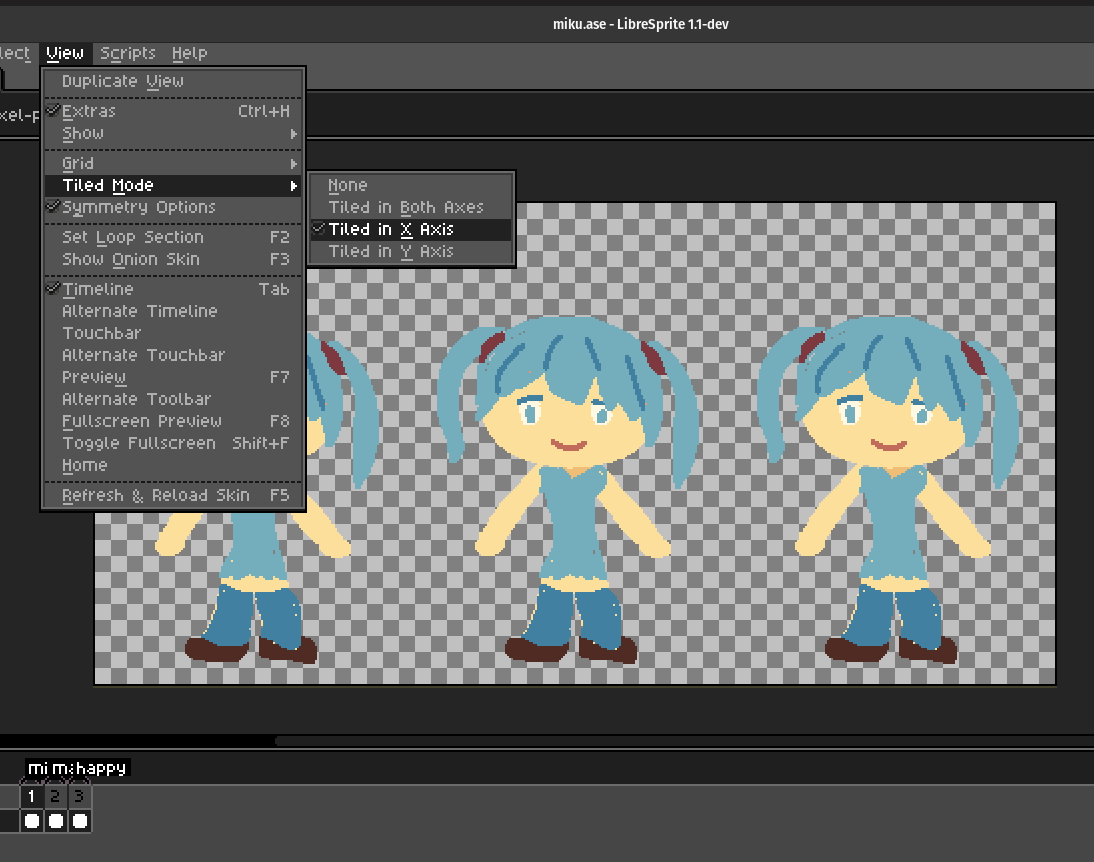The width and height of the screenshot is (1094, 862).
Task: Select Tiled in Y Axis
Action: 411,251
